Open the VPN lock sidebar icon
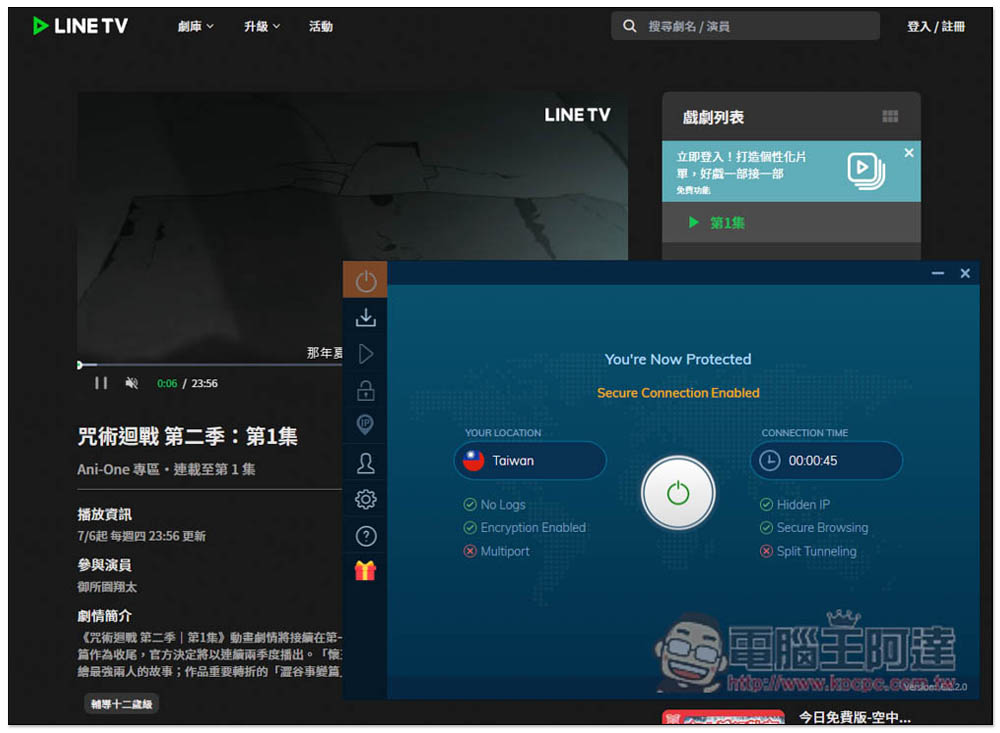The height and width of the screenshot is (733, 1000). 365,390
